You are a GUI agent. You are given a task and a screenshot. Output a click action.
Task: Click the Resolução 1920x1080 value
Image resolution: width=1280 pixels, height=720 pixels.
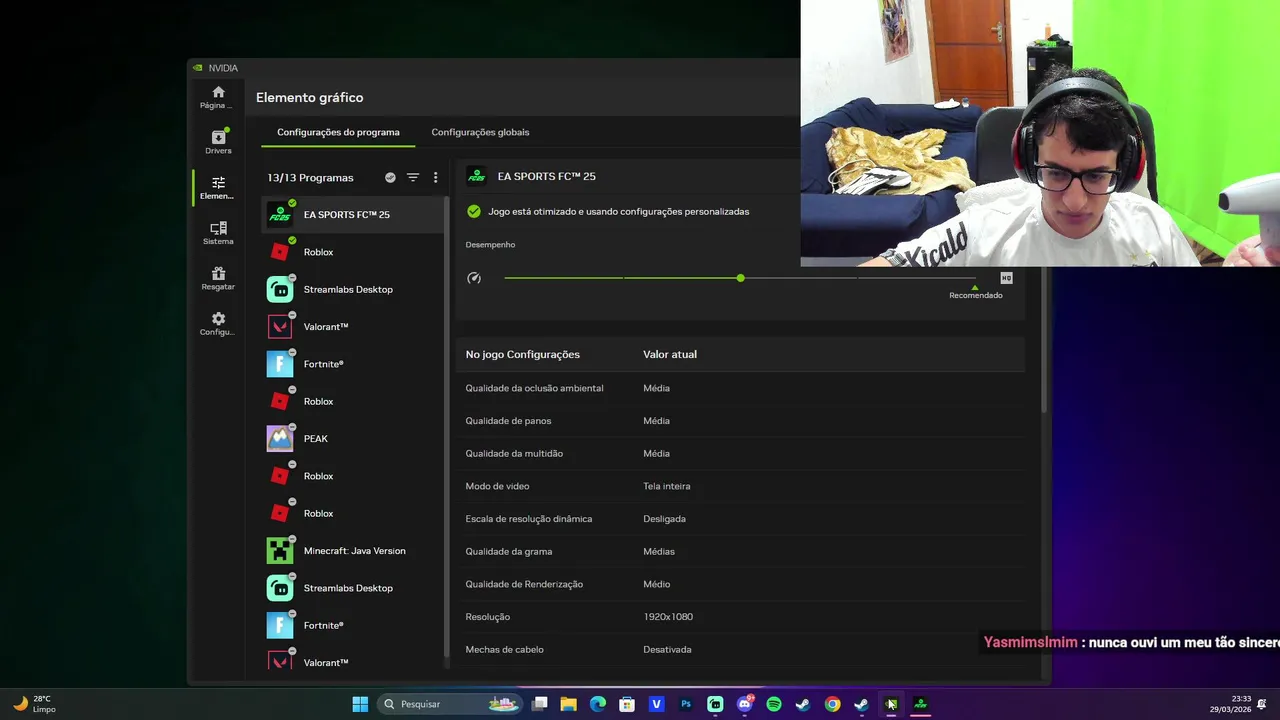(x=668, y=617)
